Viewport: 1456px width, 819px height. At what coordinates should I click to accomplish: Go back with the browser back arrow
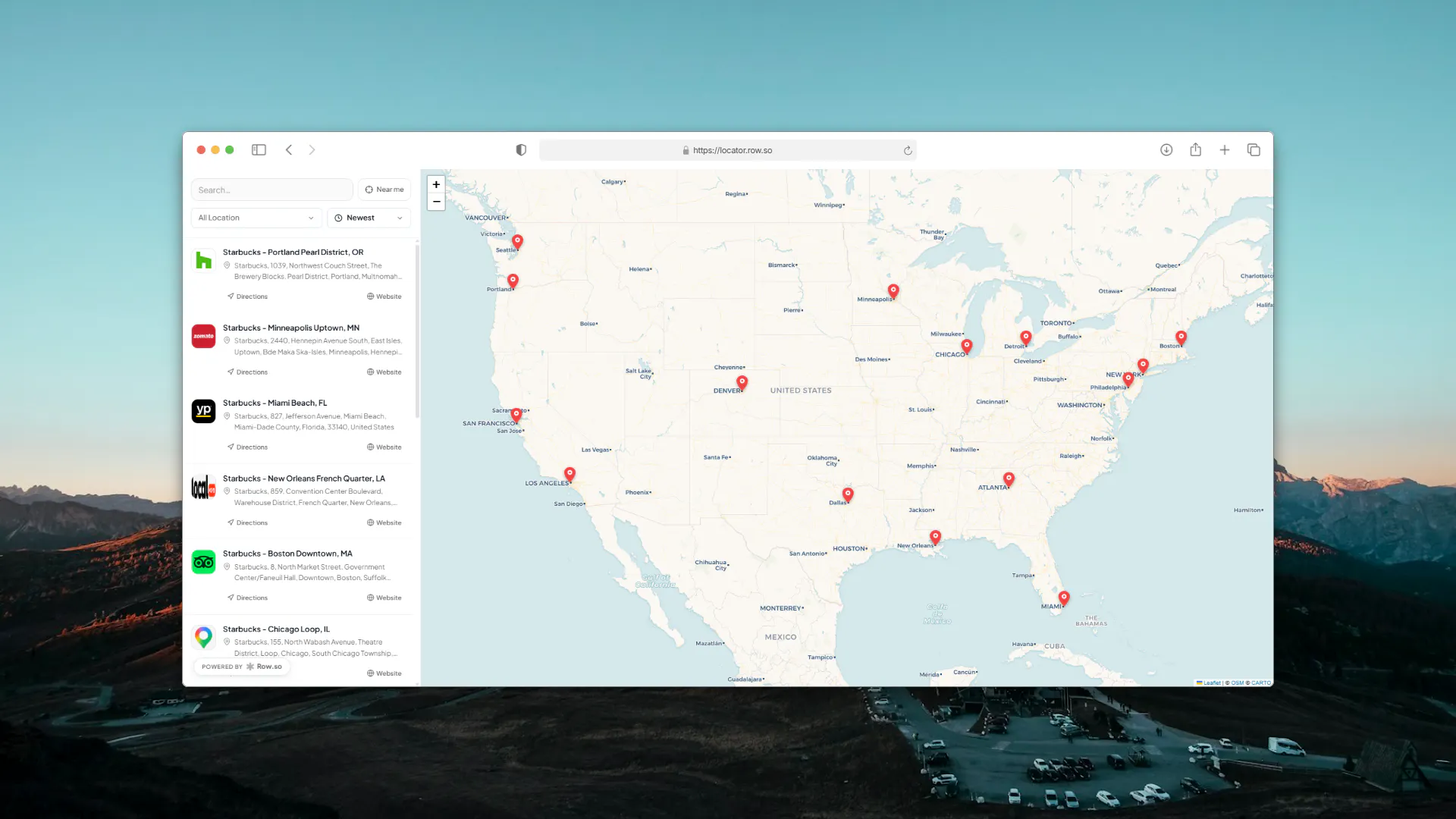click(x=289, y=150)
